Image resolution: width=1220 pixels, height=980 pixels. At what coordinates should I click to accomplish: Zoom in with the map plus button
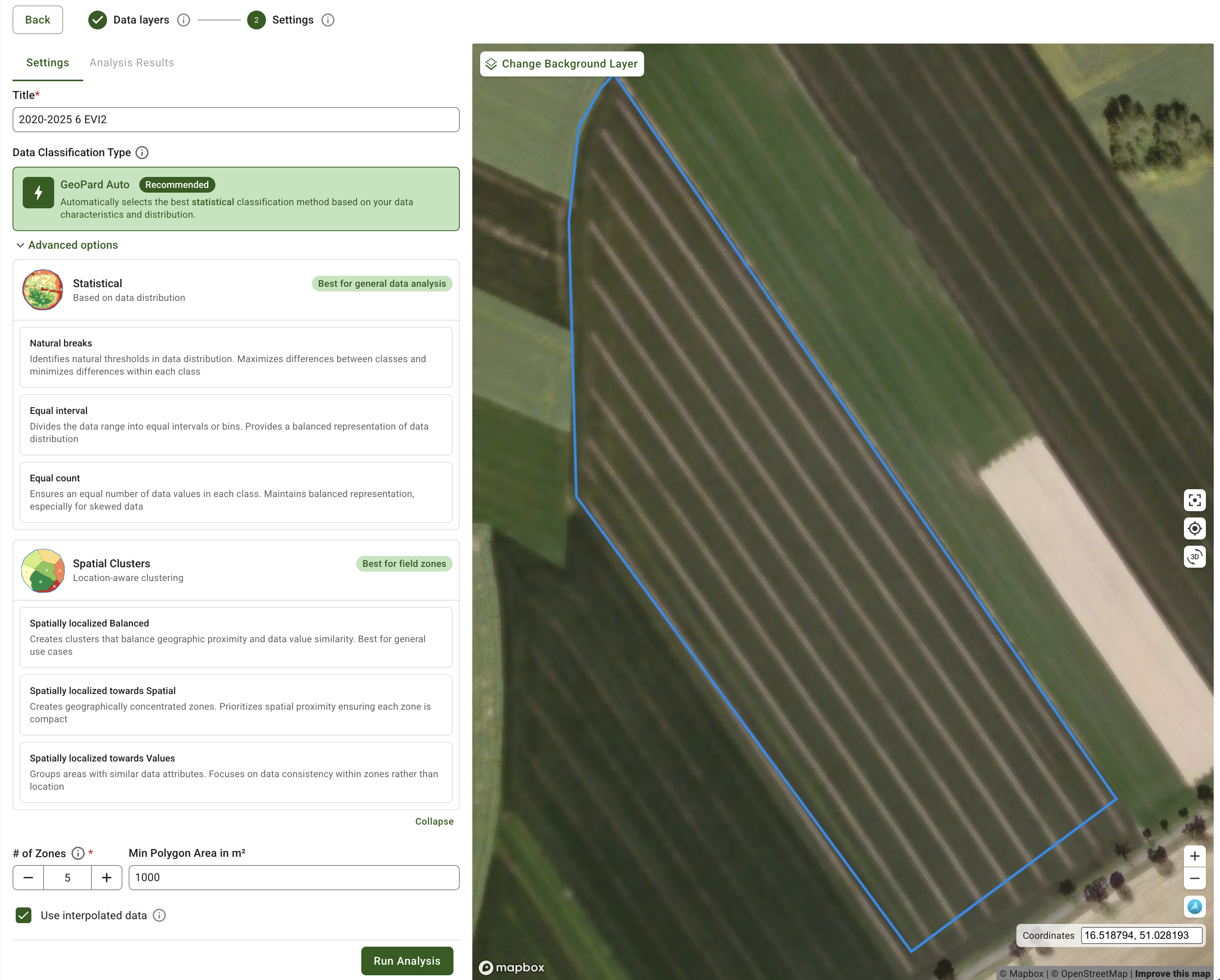point(1194,856)
